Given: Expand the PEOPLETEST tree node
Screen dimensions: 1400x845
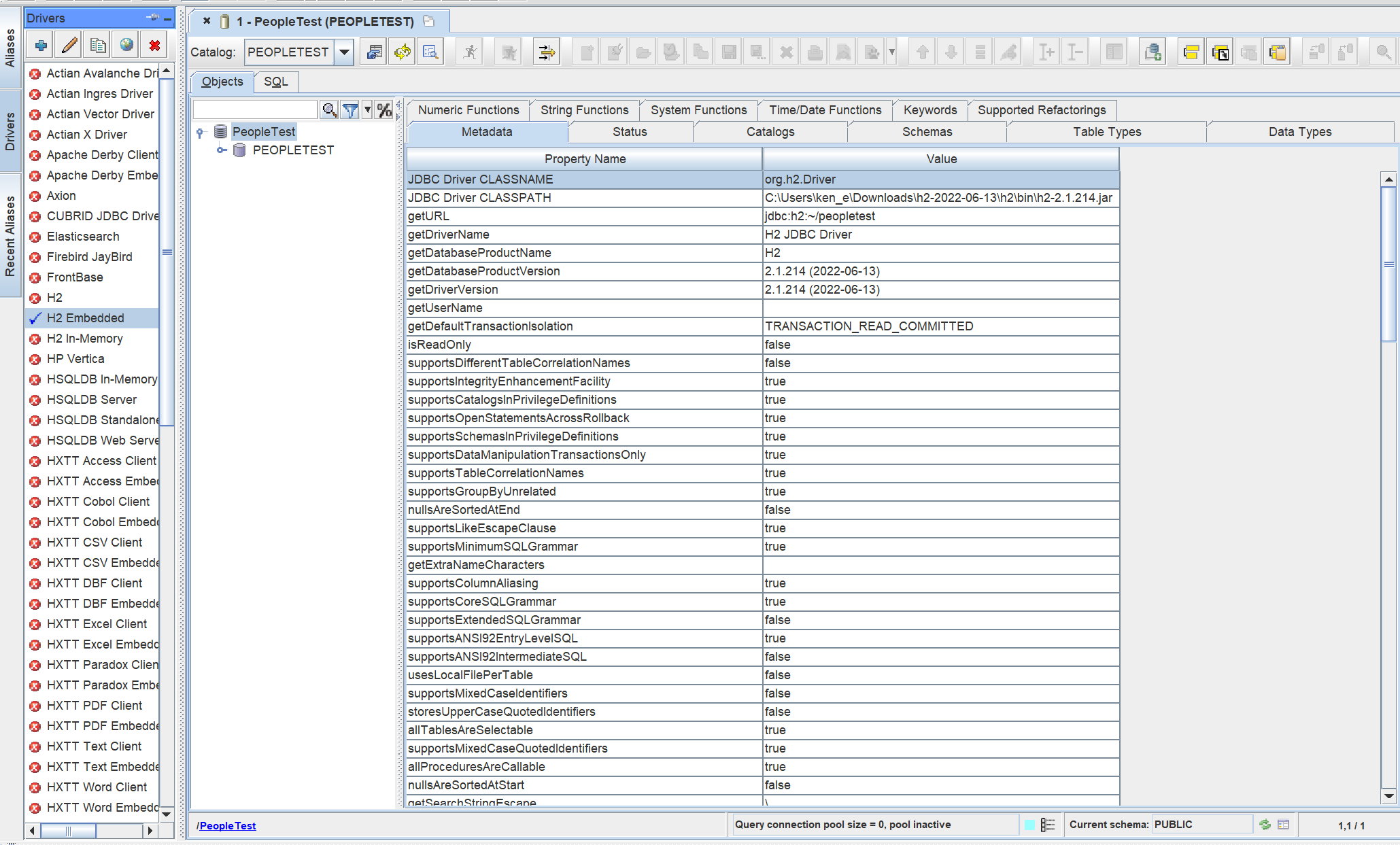Looking at the screenshot, I should pos(221,150).
